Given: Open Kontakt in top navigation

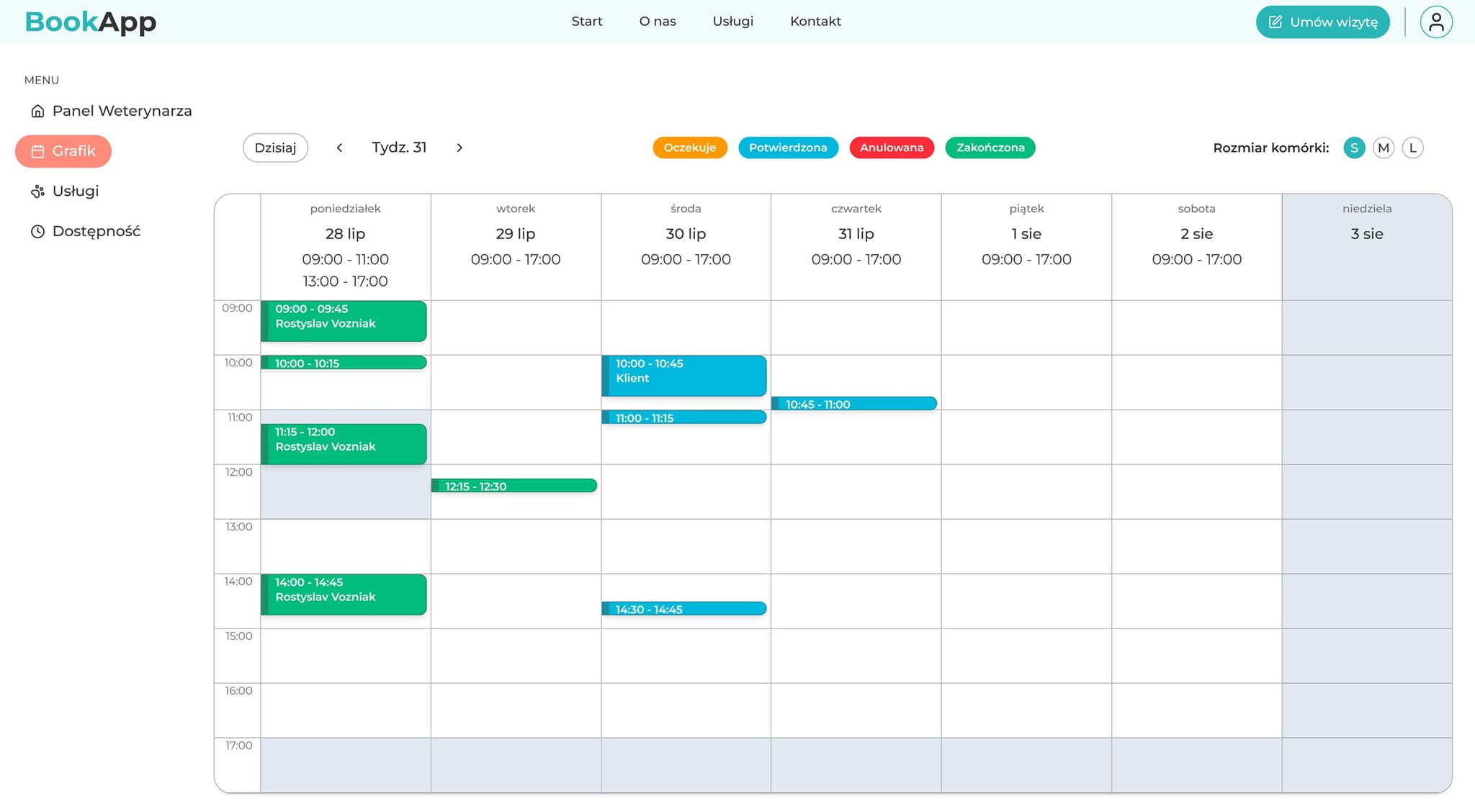Looking at the screenshot, I should (815, 22).
